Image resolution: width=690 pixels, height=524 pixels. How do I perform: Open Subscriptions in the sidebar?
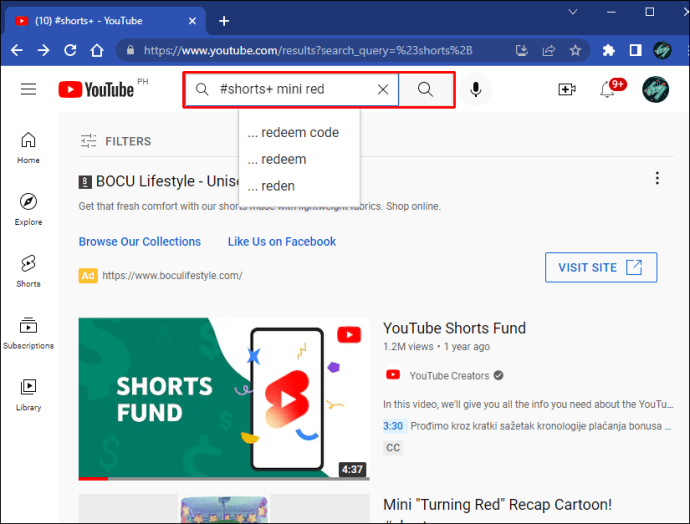click(28, 333)
